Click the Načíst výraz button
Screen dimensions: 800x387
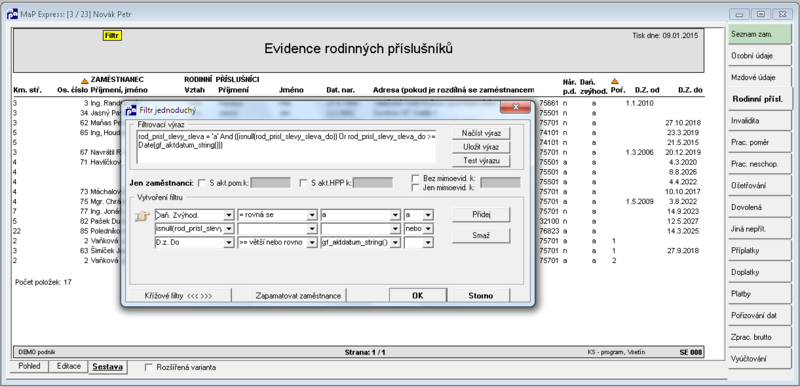pyautogui.click(x=481, y=133)
